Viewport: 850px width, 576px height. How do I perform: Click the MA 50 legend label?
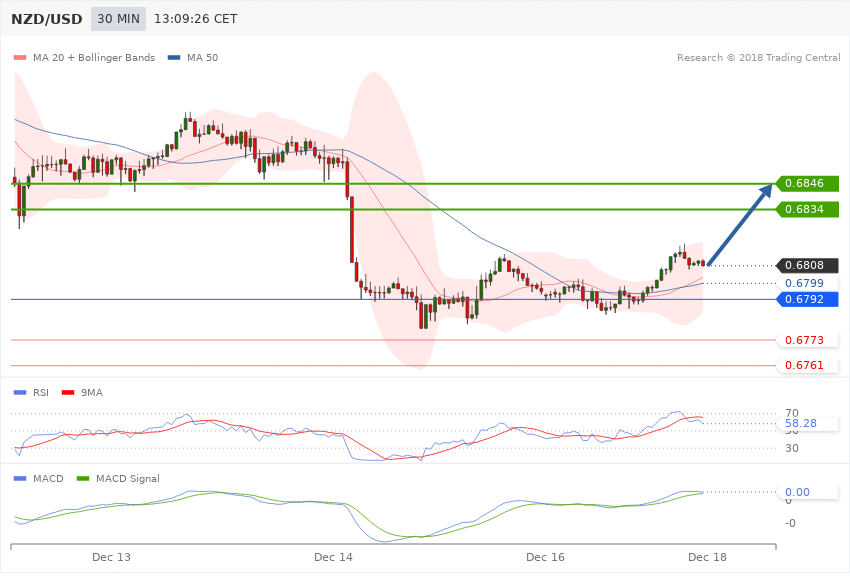(202, 57)
